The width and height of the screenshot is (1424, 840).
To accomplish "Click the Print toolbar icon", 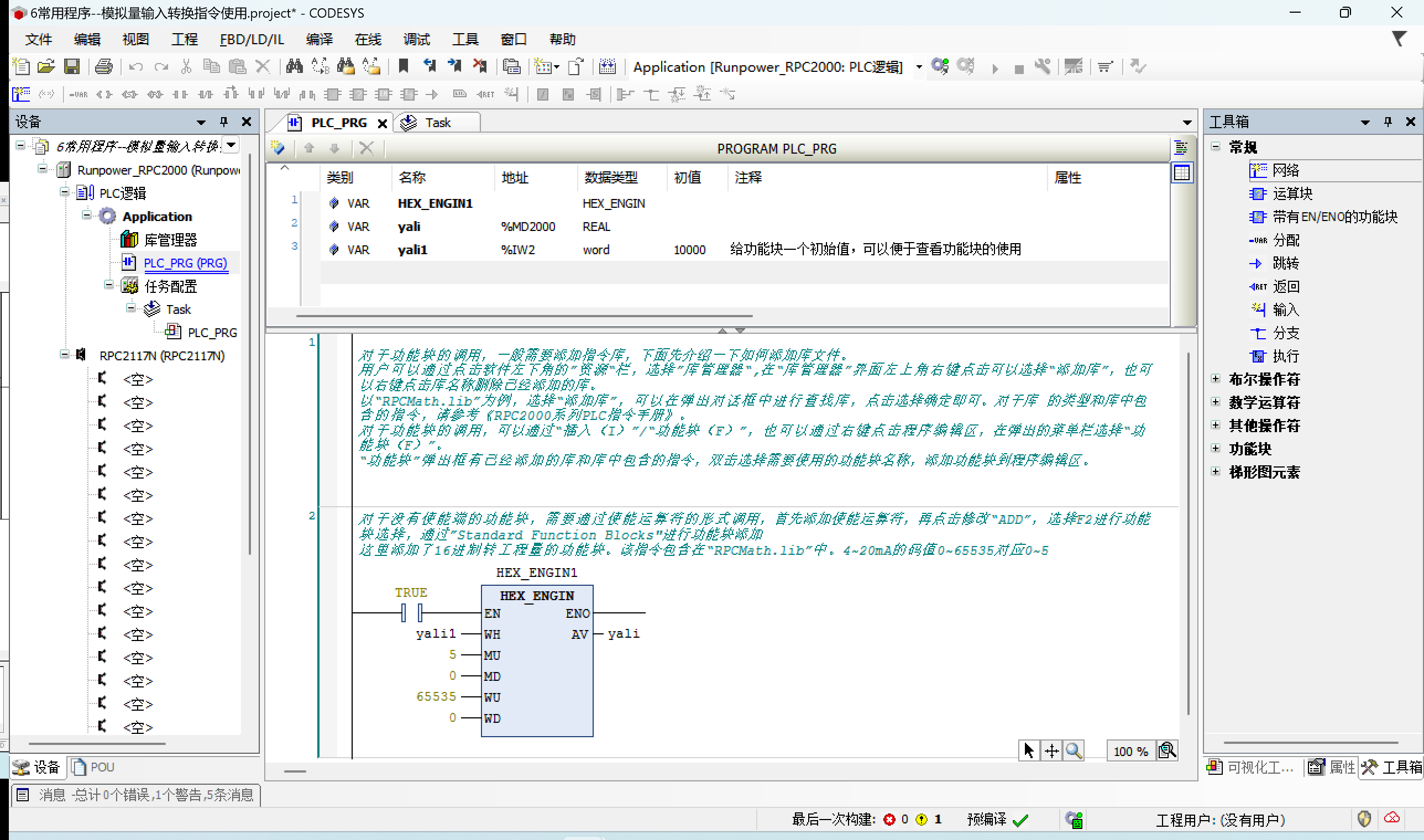I will point(103,67).
